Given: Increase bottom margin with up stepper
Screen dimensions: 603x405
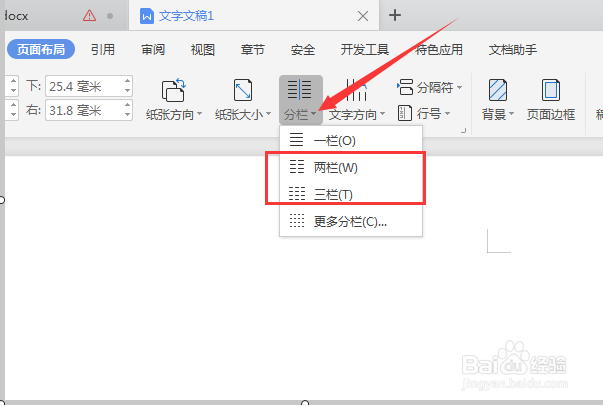Looking at the screenshot, I should 128,81.
